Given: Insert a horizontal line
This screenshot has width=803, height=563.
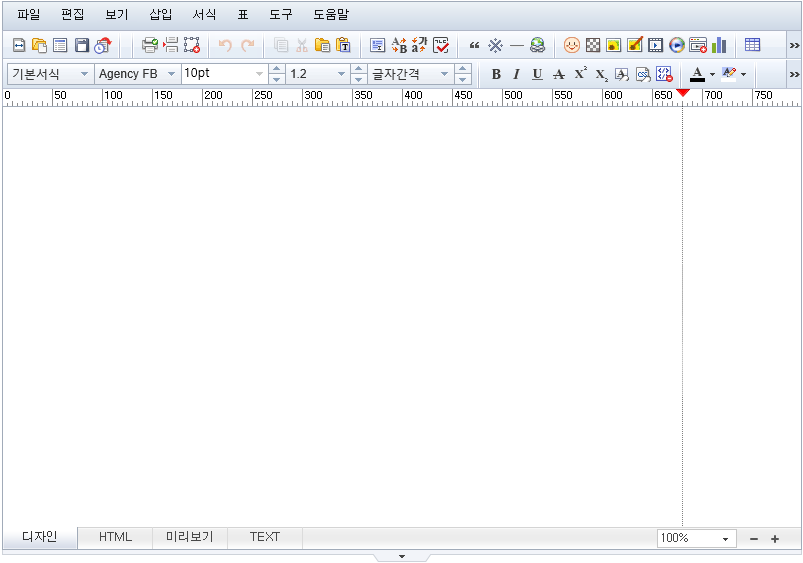Looking at the screenshot, I should [x=517, y=46].
